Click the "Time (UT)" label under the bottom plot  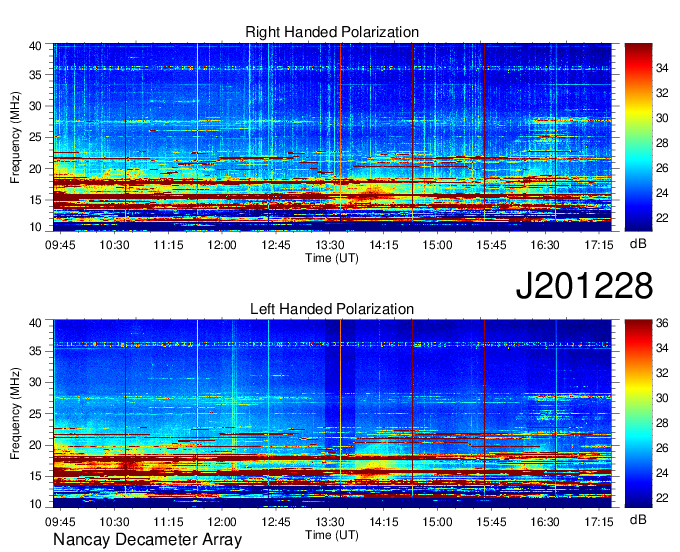point(332,535)
